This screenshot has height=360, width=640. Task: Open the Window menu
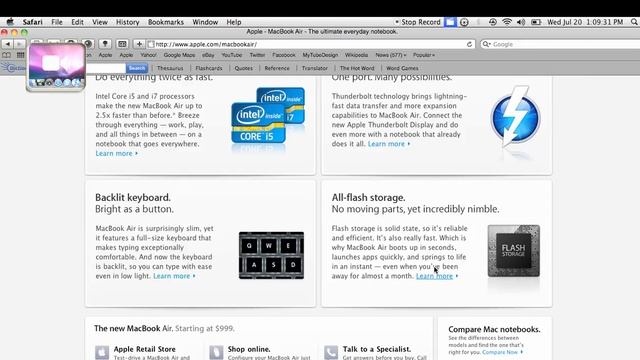[205, 22]
